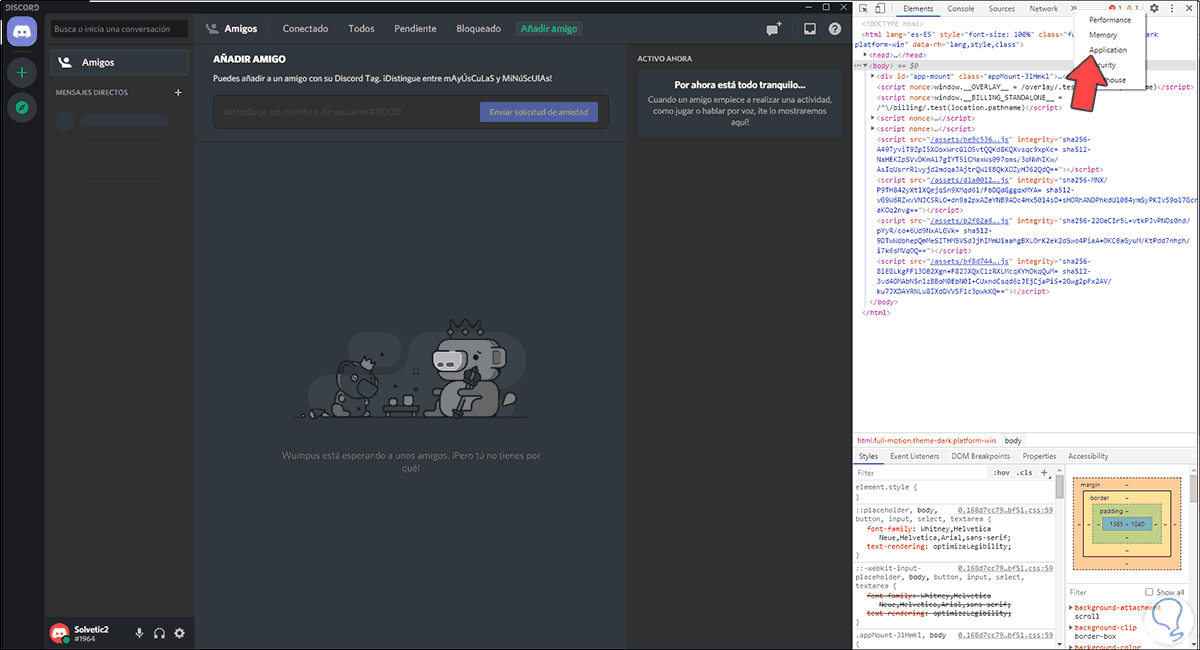Image resolution: width=1200 pixels, height=650 pixels.
Task: Click the ellipsis beside the body node
Action: pos(857,65)
